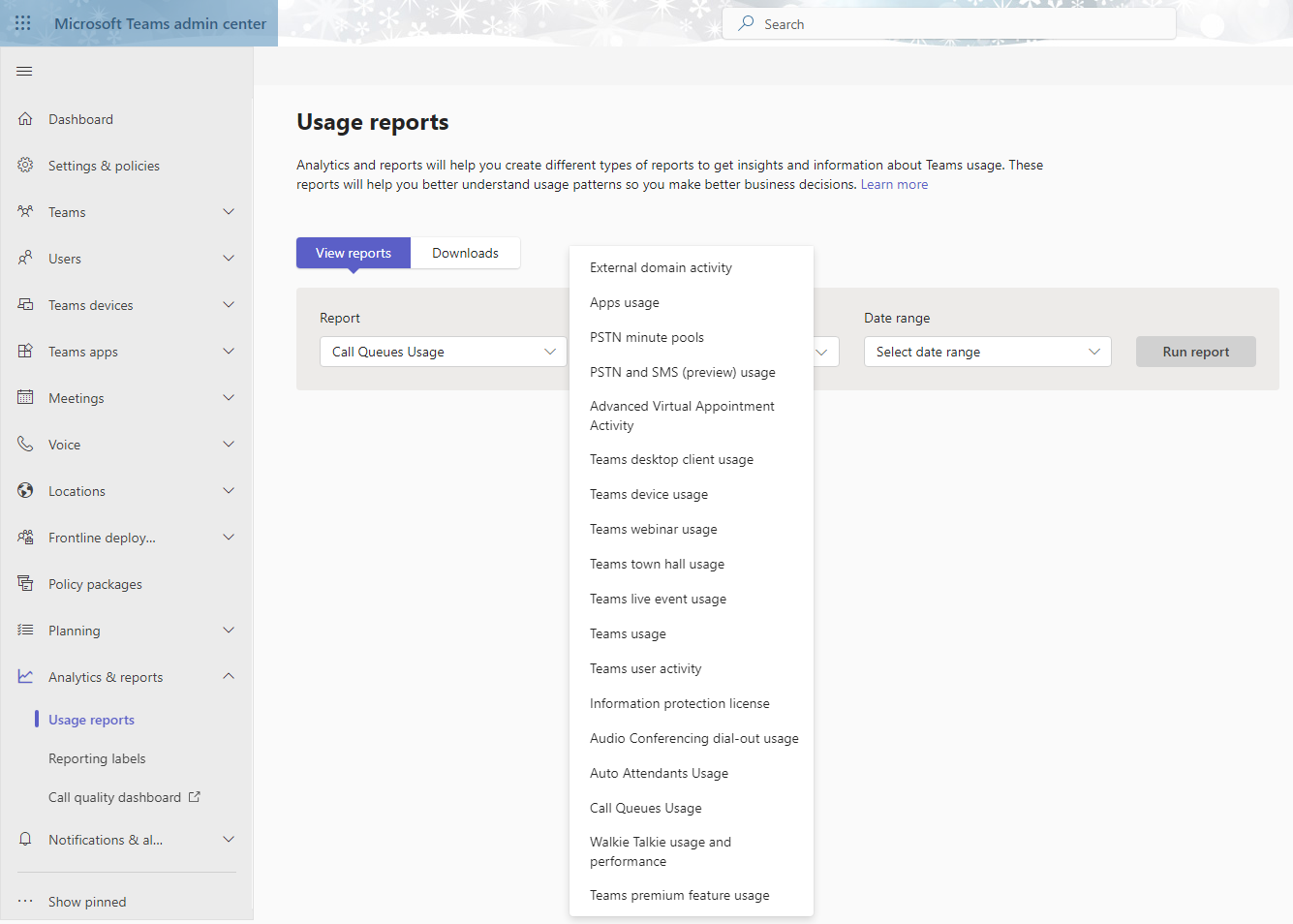
Task: Open the app launcher waffle icon
Action: point(23,23)
